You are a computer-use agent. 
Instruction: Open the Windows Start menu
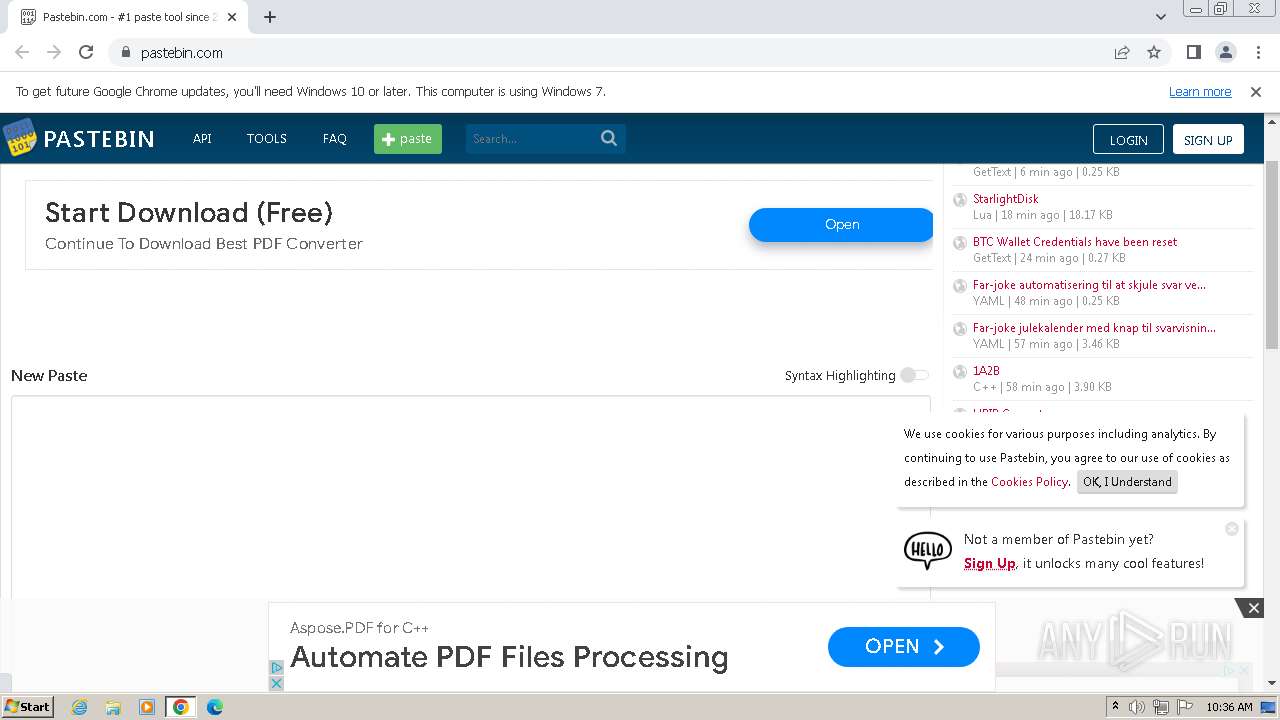[x=27, y=707]
